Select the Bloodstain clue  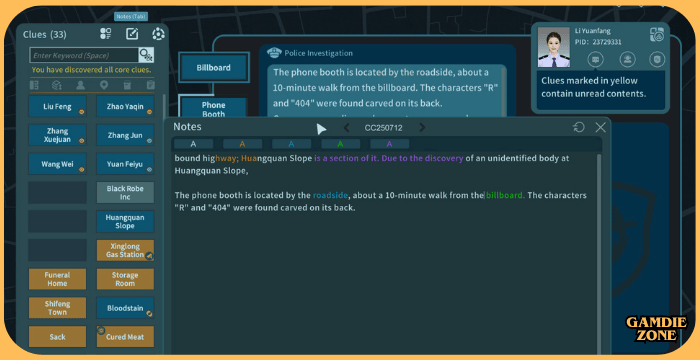click(x=125, y=308)
